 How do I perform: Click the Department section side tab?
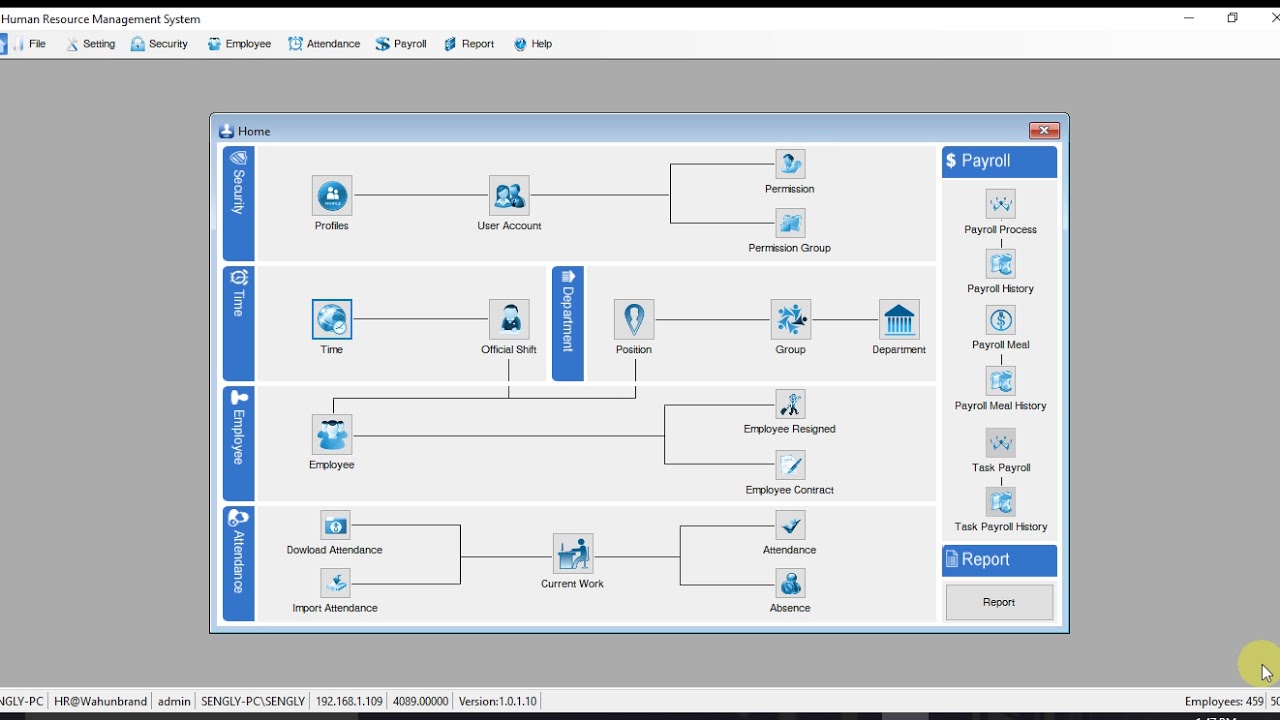point(568,323)
